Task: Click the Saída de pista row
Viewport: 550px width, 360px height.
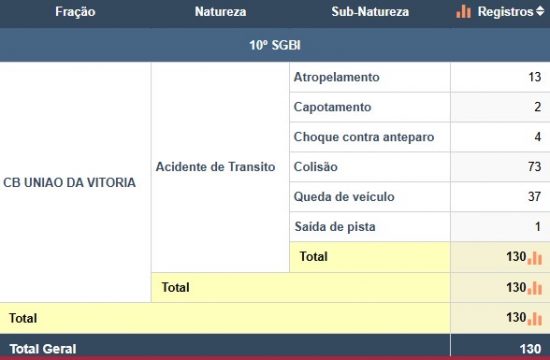Action: tap(420, 226)
